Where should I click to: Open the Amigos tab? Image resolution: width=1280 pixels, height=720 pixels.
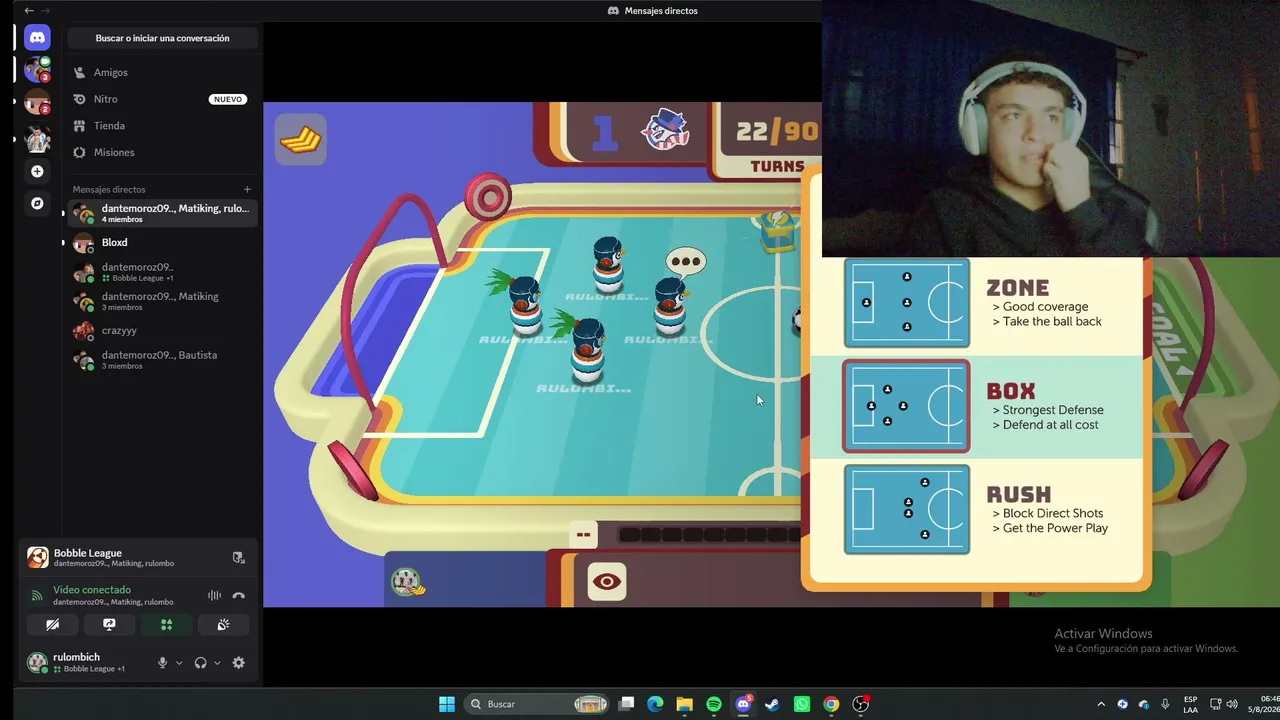point(162,72)
